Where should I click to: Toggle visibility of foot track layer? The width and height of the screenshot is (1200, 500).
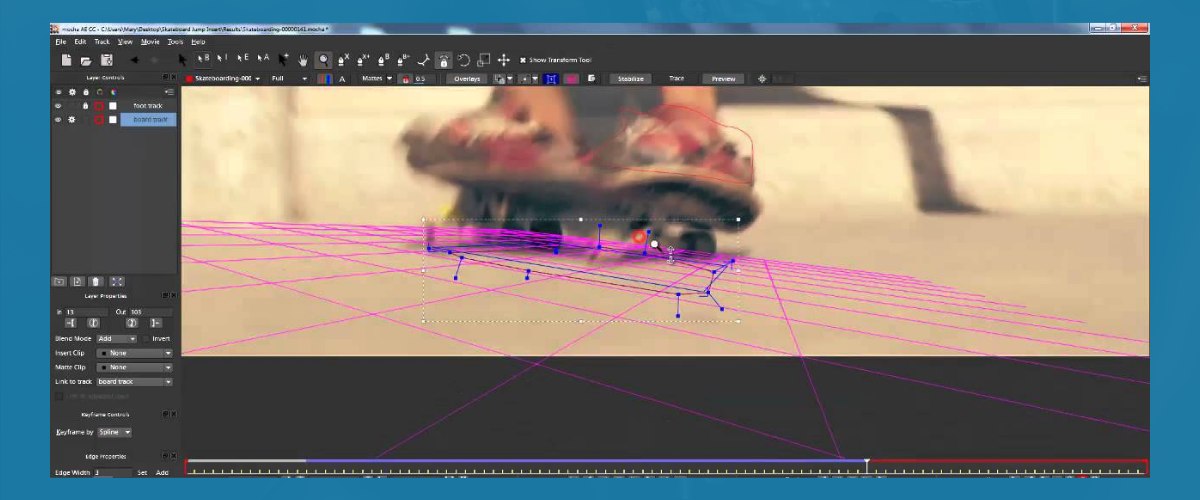pos(58,105)
